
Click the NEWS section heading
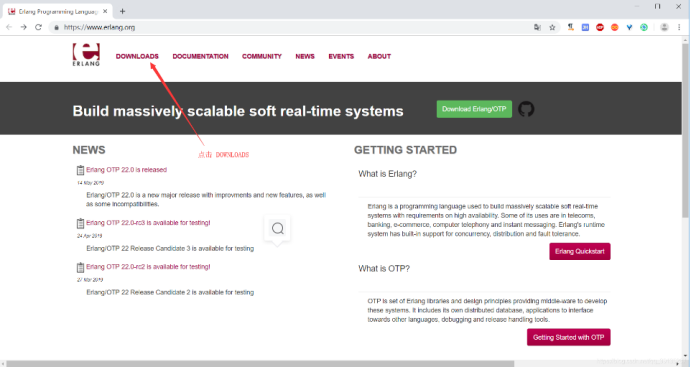point(89,150)
